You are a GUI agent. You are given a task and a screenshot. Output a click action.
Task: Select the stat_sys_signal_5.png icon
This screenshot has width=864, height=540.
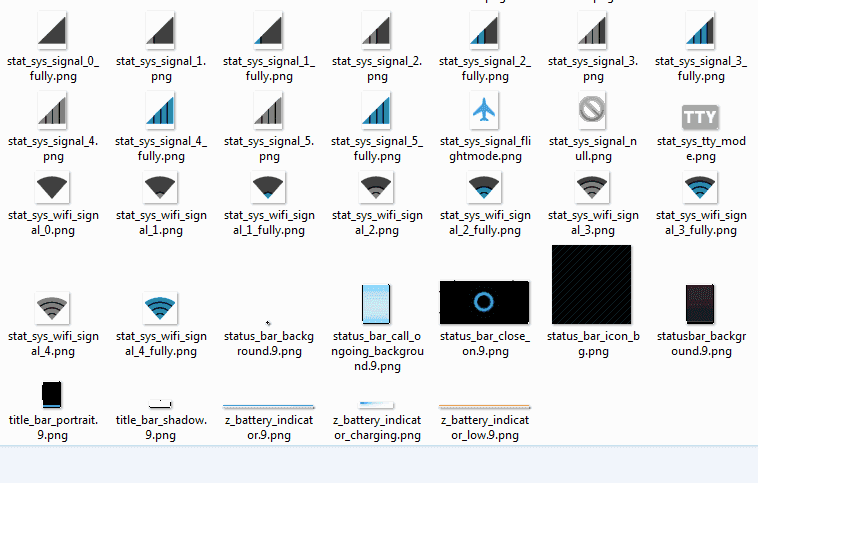(x=268, y=110)
